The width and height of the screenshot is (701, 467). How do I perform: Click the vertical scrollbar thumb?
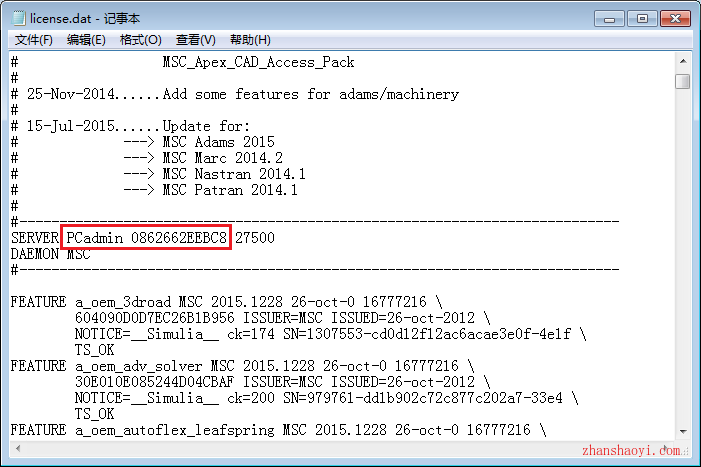[683, 81]
